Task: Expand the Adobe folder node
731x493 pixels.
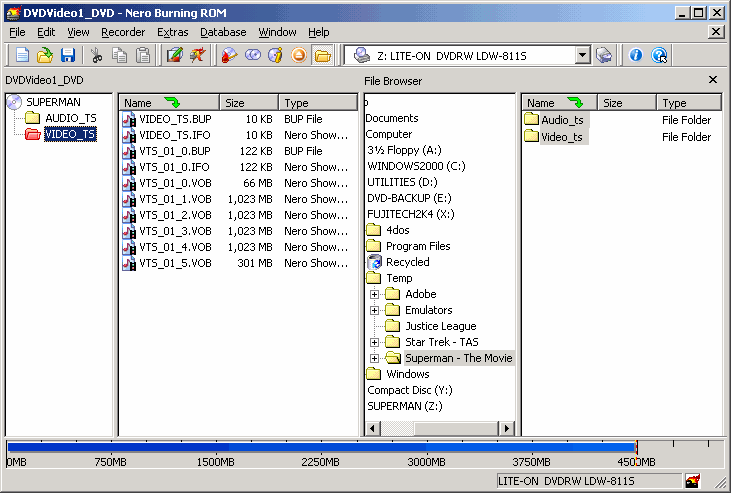Action: pos(374,294)
